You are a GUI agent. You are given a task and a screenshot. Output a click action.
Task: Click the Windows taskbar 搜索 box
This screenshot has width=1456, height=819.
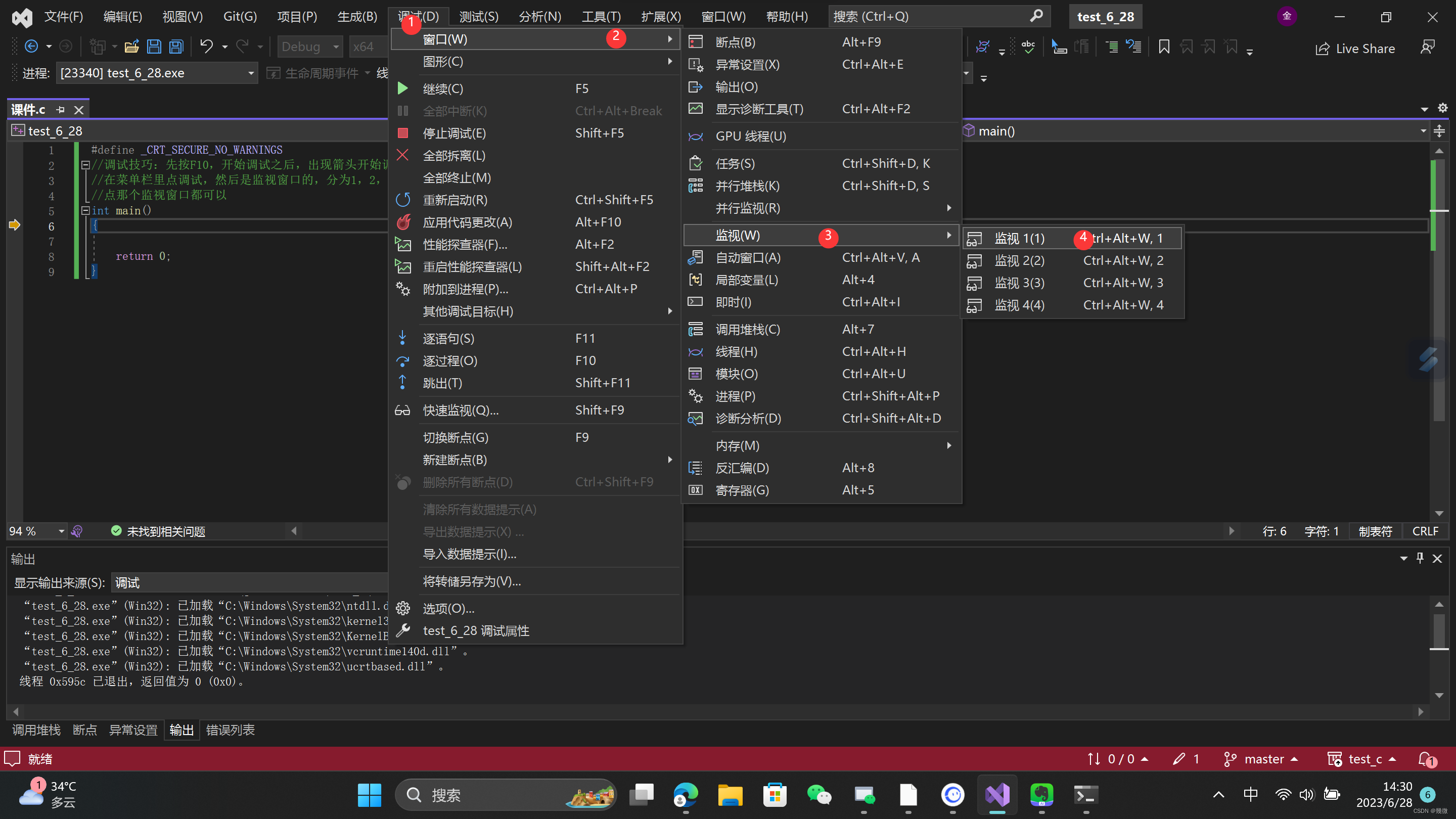pyautogui.click(x=506, y=795)
